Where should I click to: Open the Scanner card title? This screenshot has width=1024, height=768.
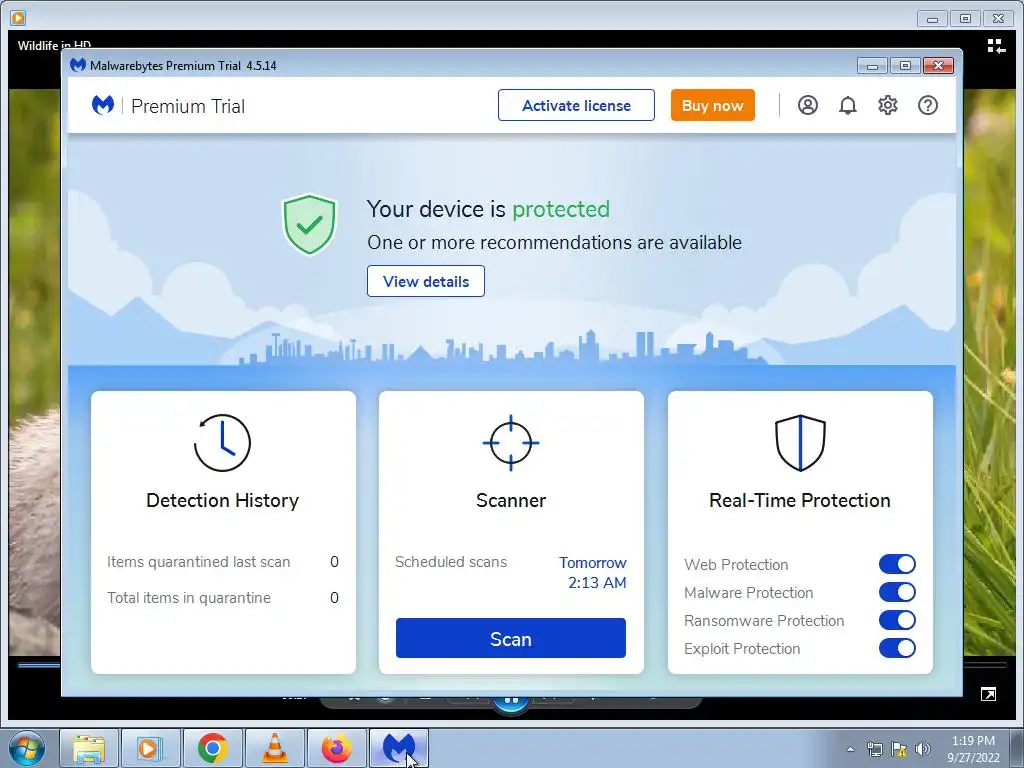pyautogui.click(x=511, y=500)
